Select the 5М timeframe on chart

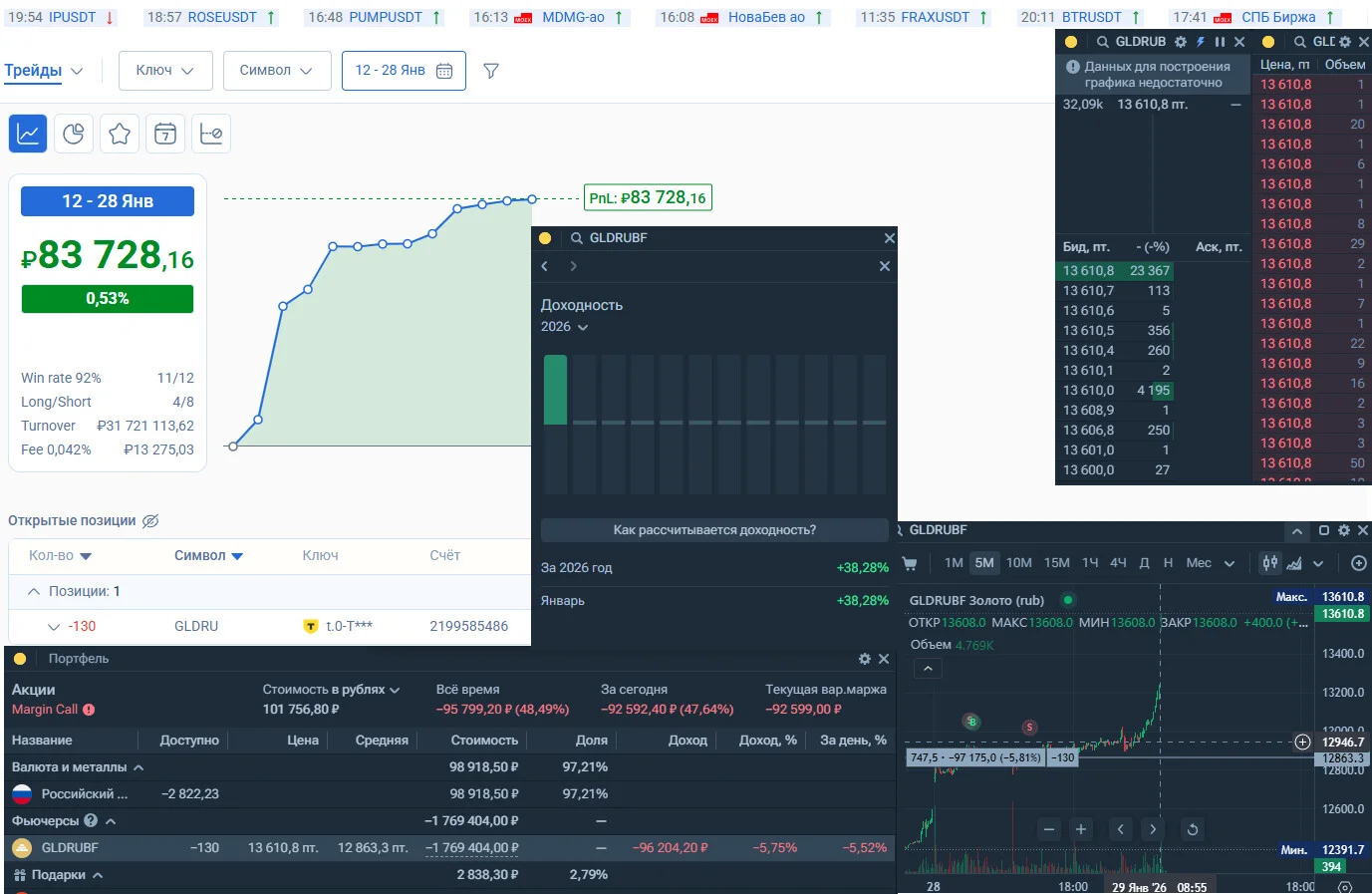click(x=984, y=563)
